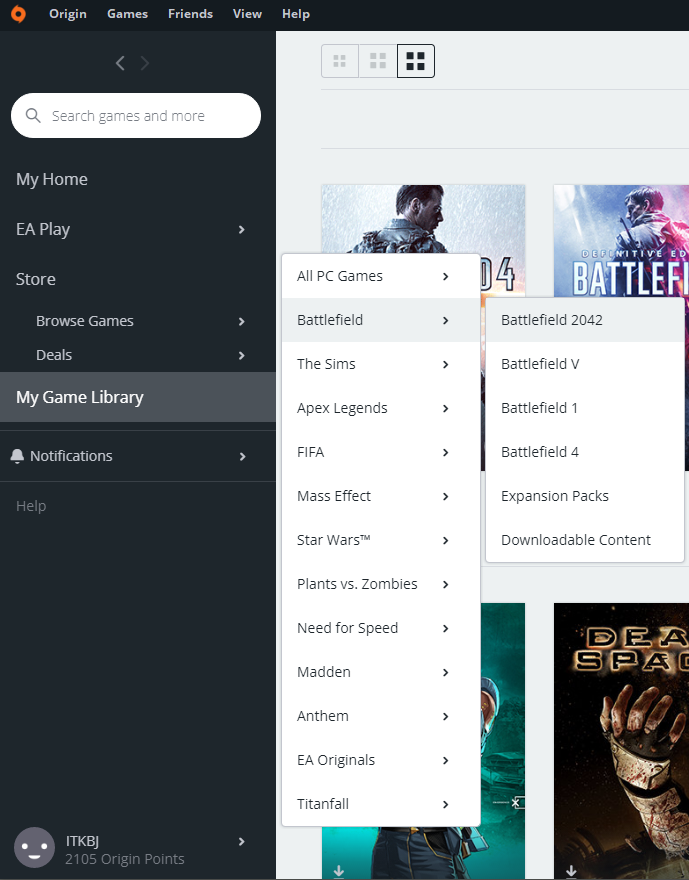Select Titanfall category
The height and width of the screenshot is (880, 689).
[381, 804]
